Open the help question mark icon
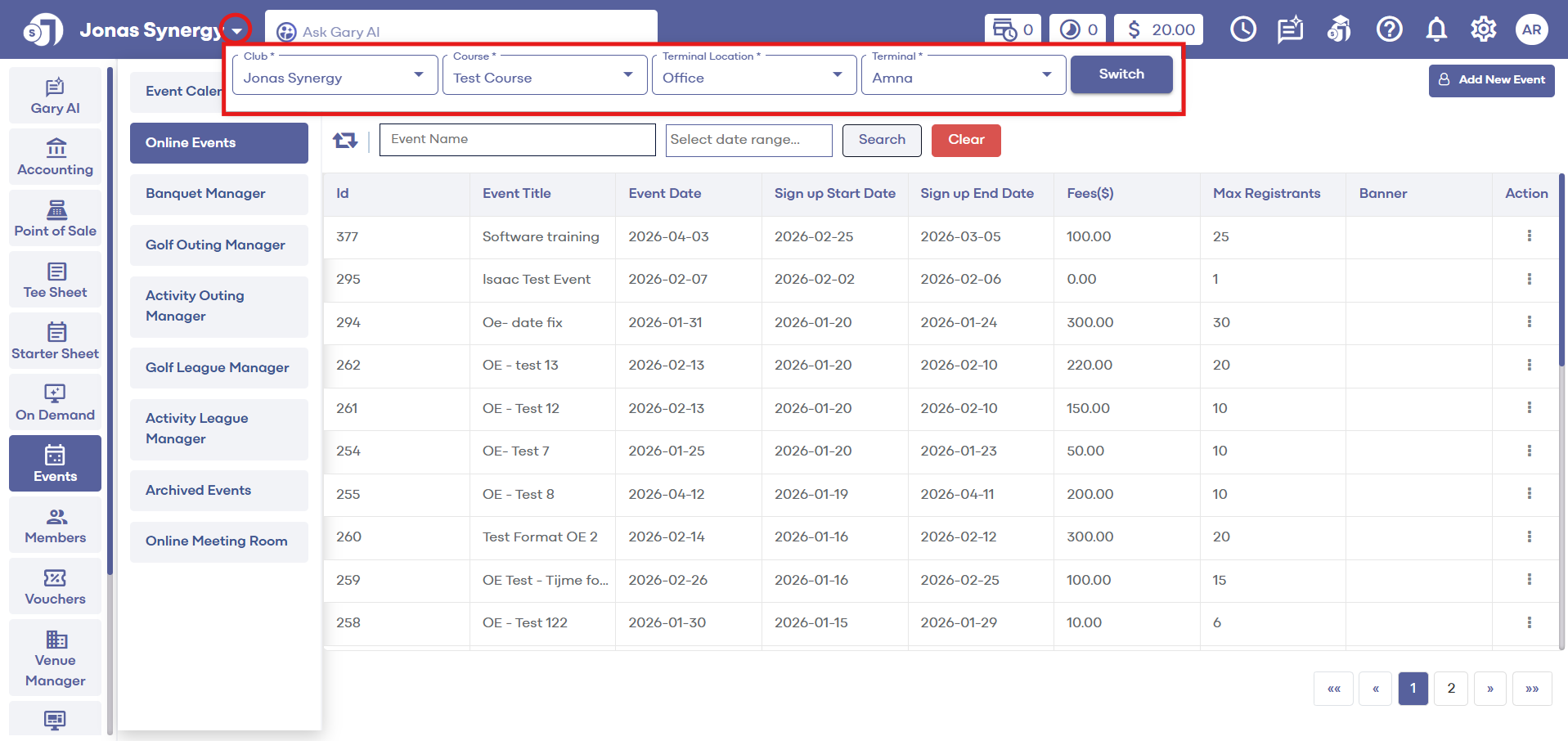 1389,30
